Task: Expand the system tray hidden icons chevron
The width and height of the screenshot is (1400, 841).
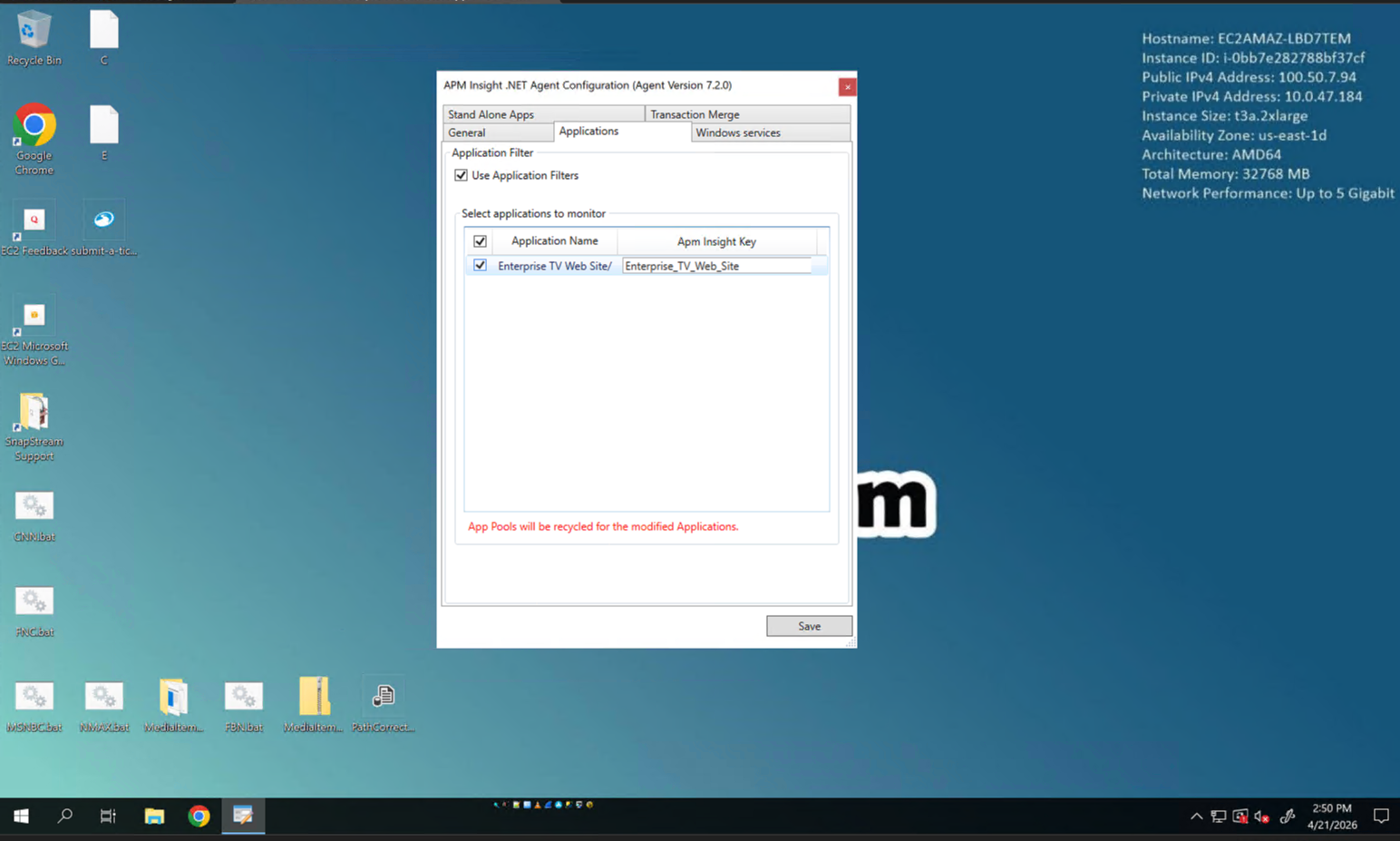Action: point(1196,817)
